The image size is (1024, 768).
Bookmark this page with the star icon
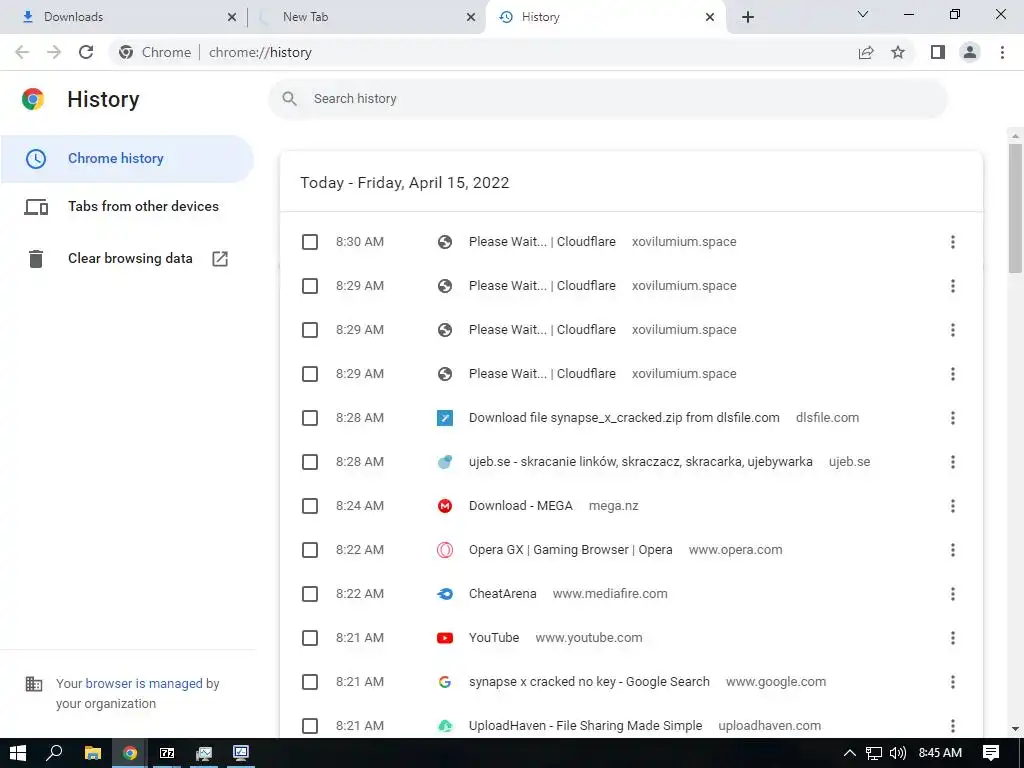pos(898,52)
